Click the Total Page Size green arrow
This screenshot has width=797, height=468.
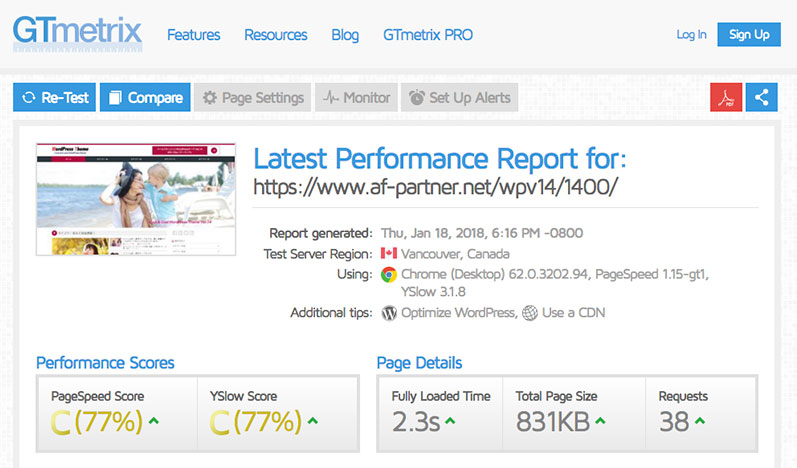600,421
